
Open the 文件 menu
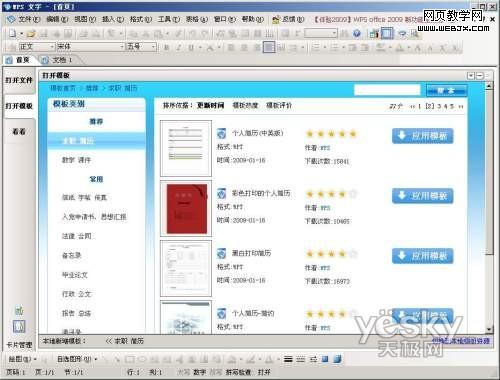point(29,20)
